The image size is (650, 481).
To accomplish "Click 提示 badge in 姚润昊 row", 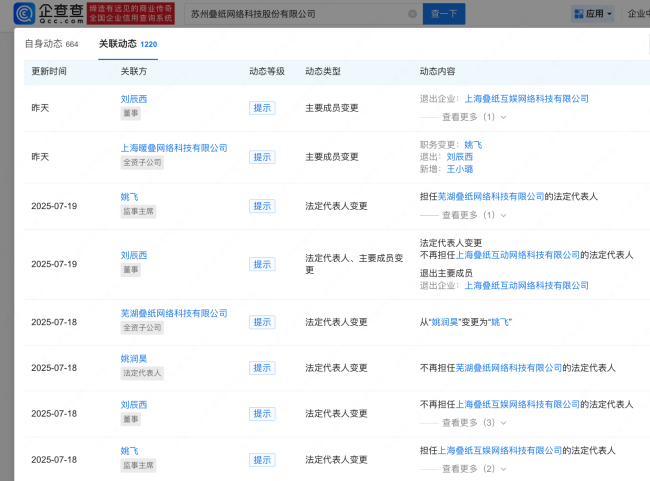I will coord(262,368).
